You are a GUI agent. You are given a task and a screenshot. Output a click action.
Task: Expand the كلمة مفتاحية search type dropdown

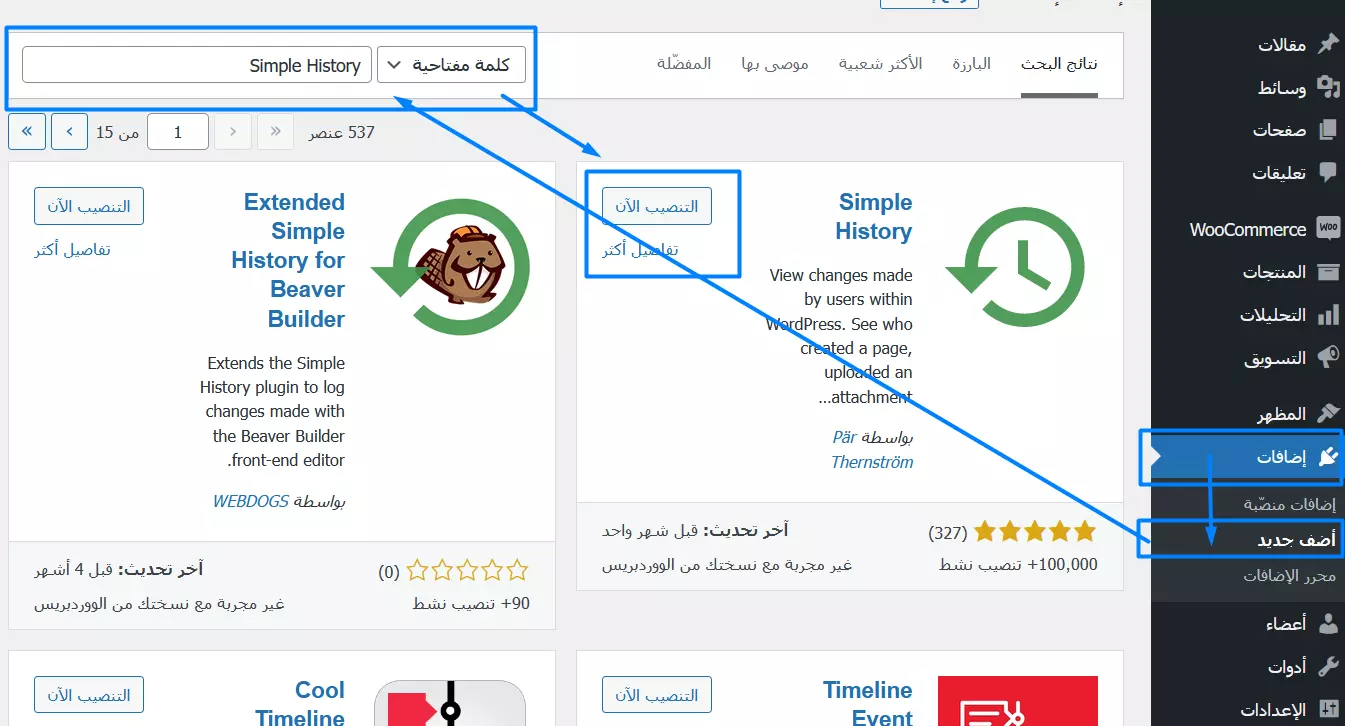pyautogui.click(x=451, y=65)
